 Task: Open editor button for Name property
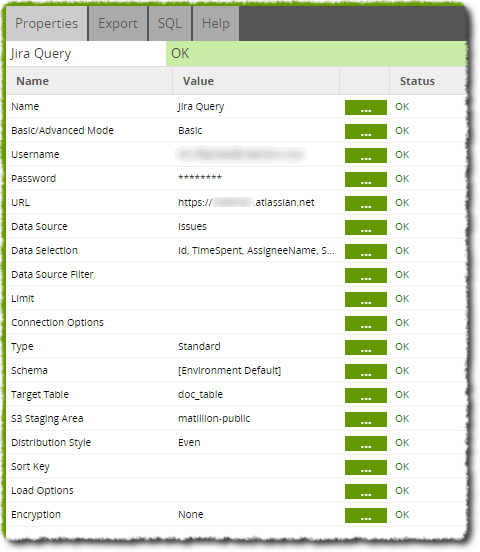tap(366, 107)
